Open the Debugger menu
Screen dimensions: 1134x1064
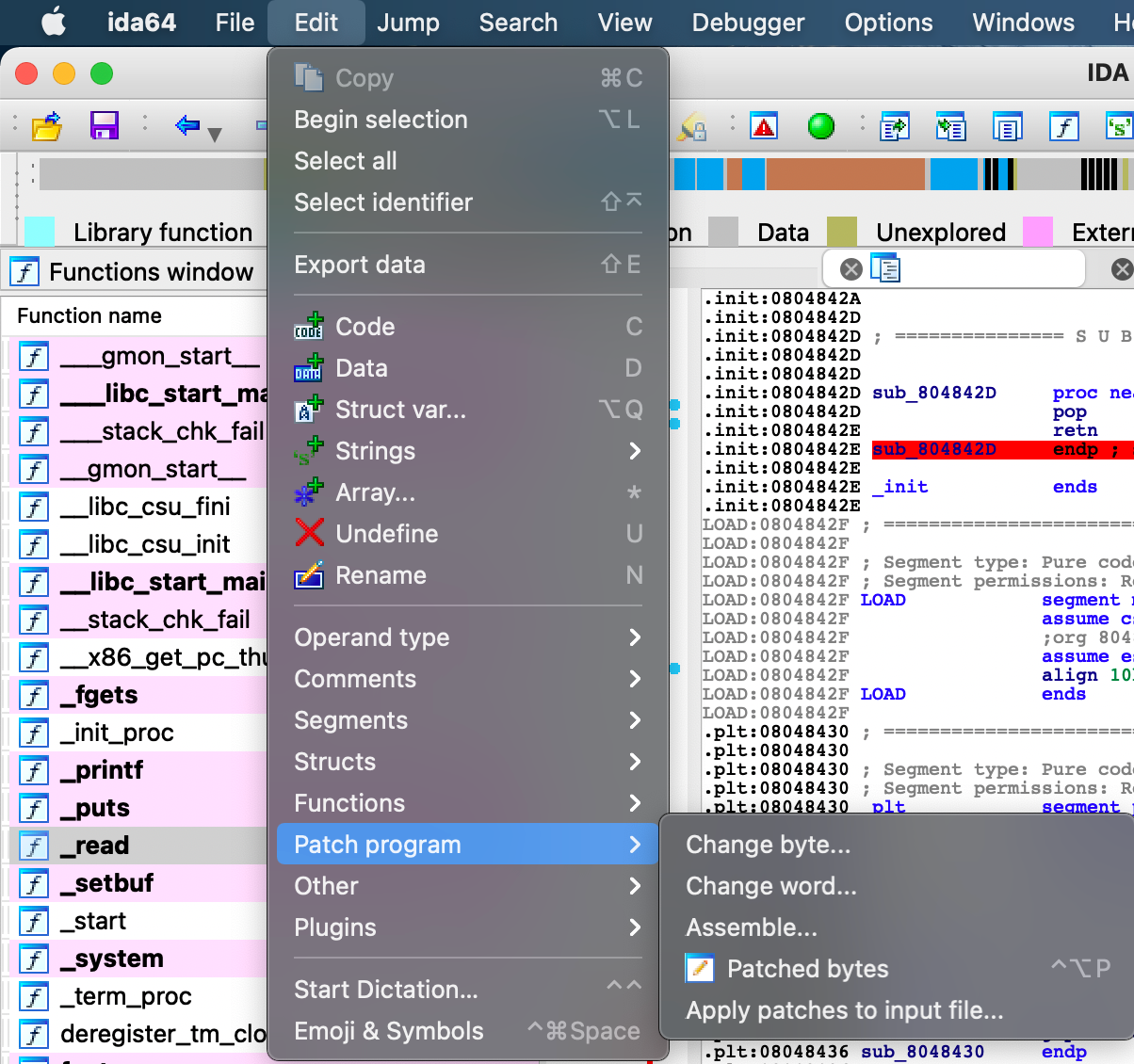(748, 23)
